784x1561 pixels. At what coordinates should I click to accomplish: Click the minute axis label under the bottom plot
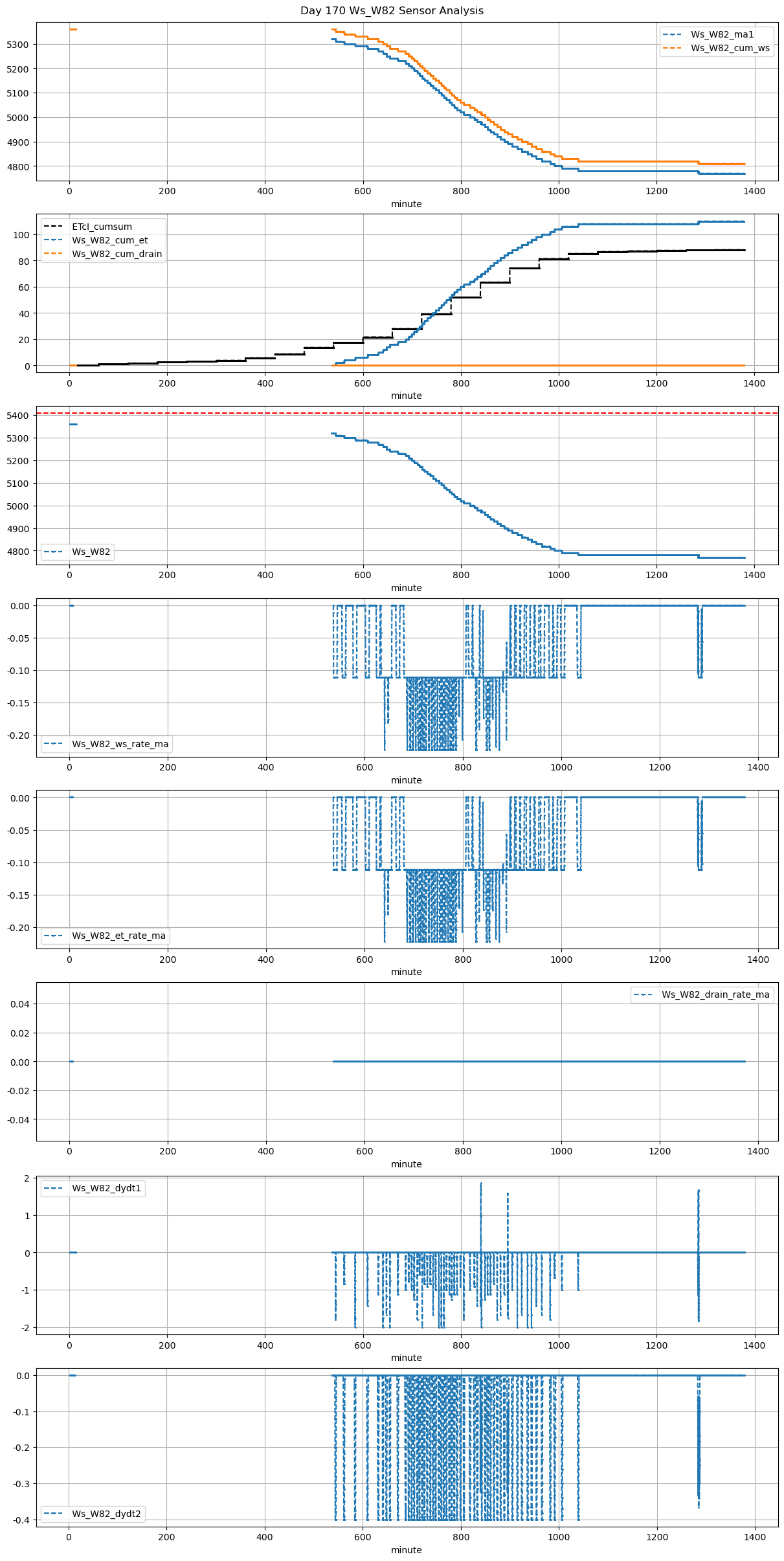pyautogui.click(x=406, y=1550)
